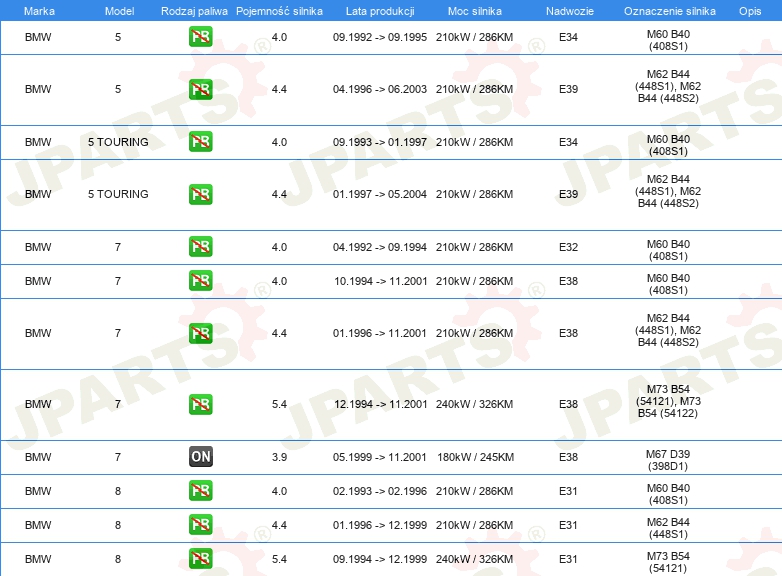Select date range 01.1996 -> 11.2001
Screen dimensions: 782x576
(x=380, y=333)
